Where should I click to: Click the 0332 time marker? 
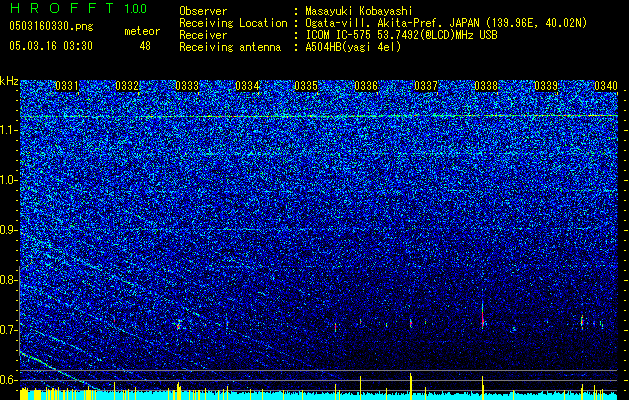[127, 86]
